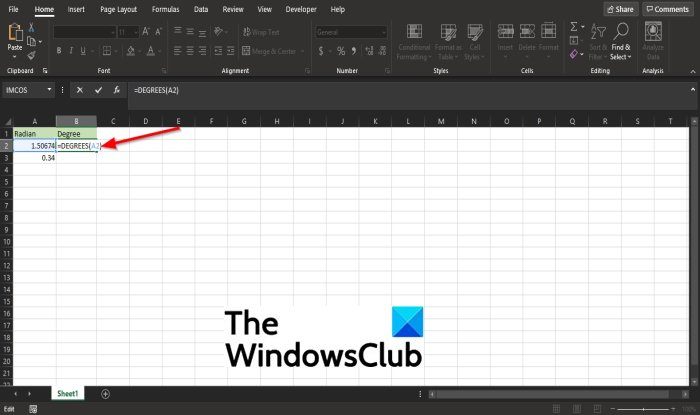Screen dimensions: 700x415
Task: Click the Decrease Decimal icon
Action: pyautogui.click(x=383, y=51)
